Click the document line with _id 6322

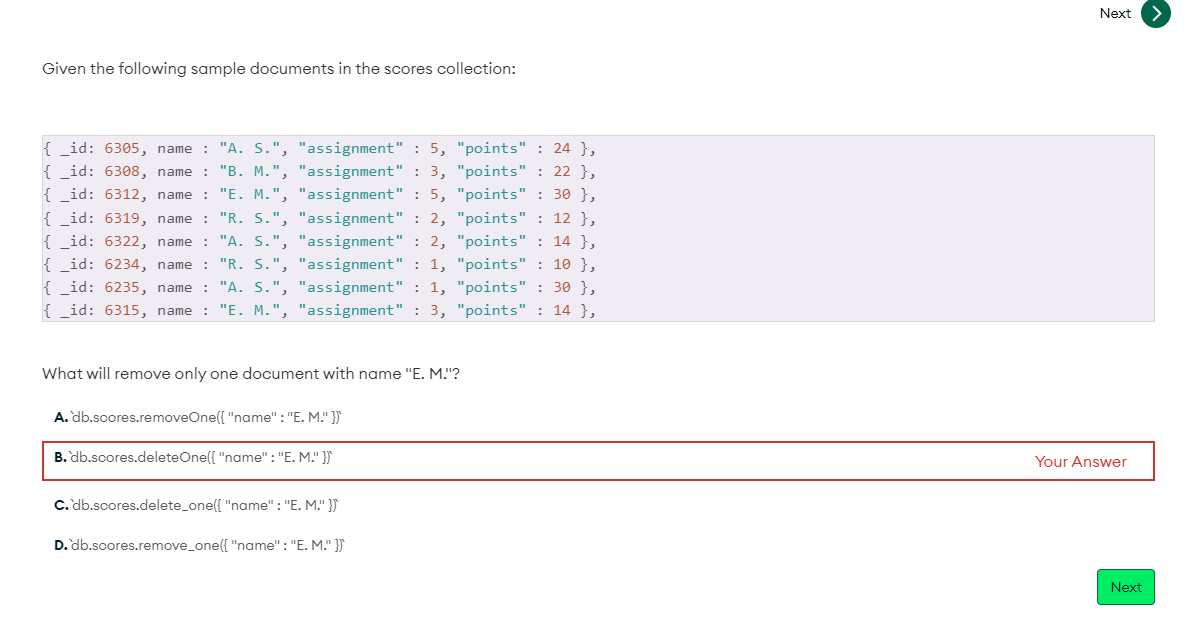pos(320,241)
